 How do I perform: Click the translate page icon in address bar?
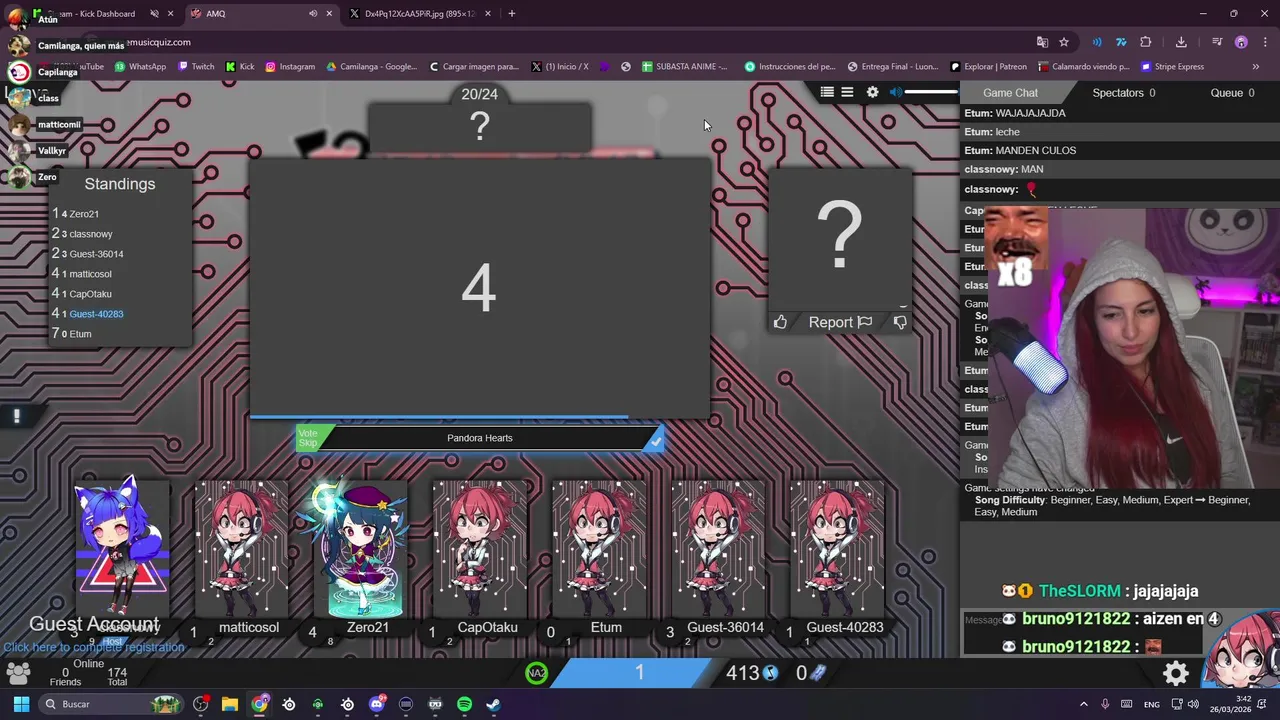click(x=1042, y=42)
